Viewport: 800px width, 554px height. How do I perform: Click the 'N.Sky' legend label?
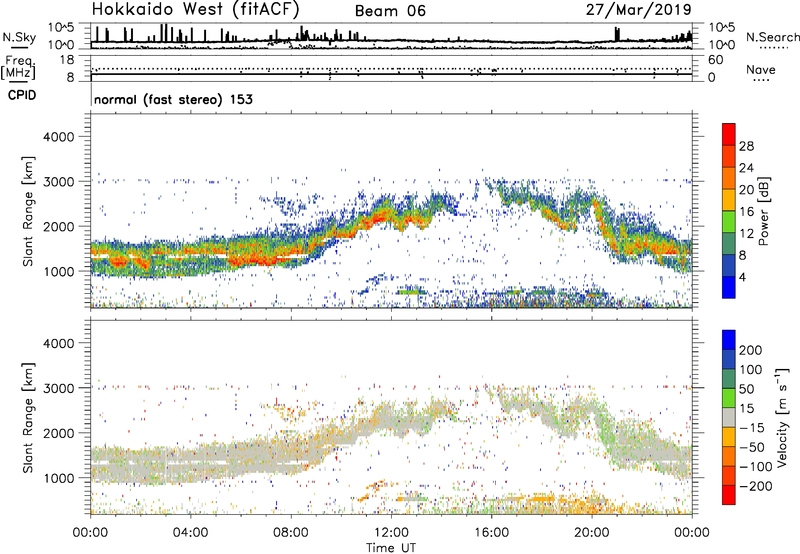[19, 37]
